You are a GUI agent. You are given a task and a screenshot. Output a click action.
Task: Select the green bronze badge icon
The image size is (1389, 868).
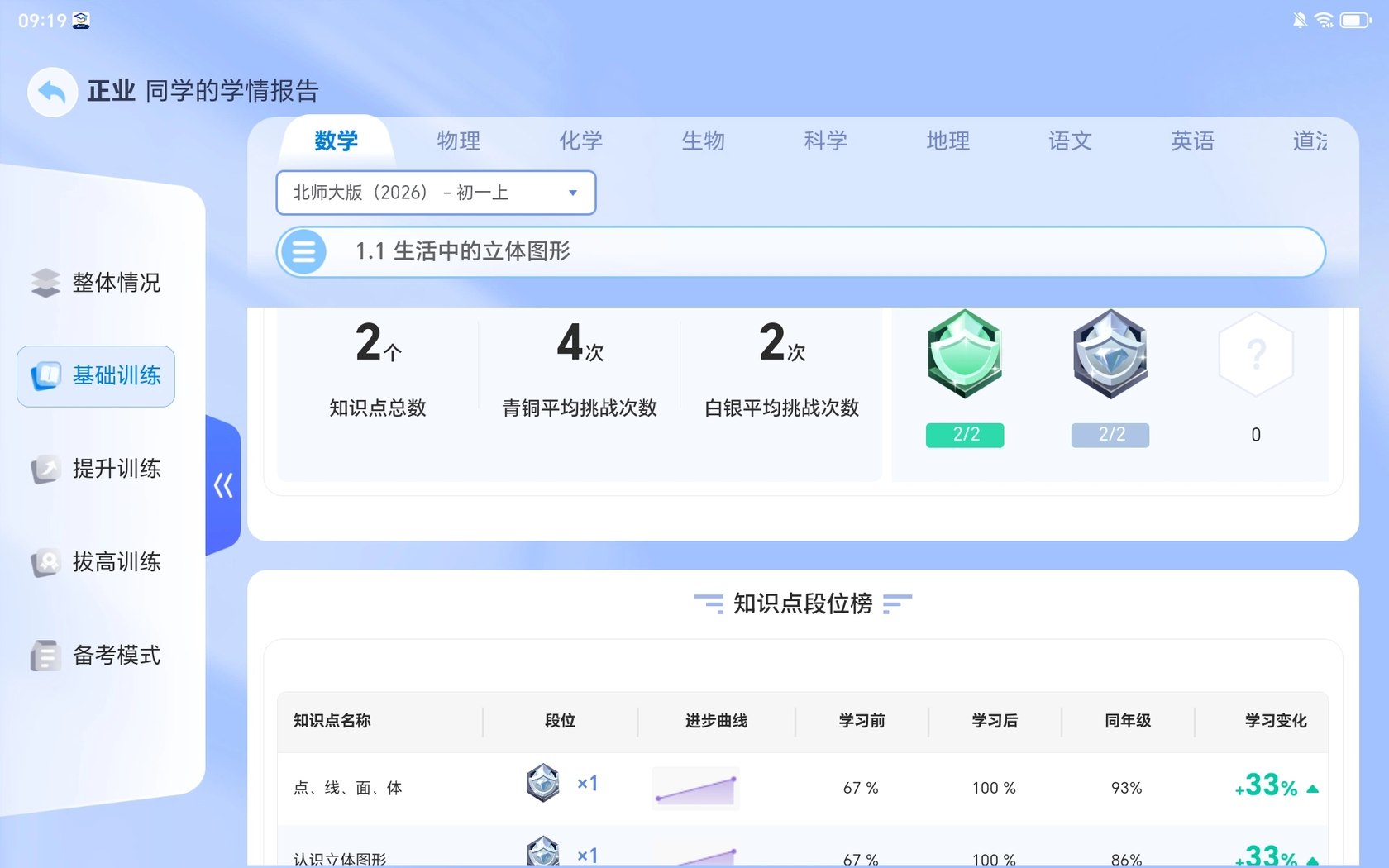pyautogui.click(x=965, y=354)
